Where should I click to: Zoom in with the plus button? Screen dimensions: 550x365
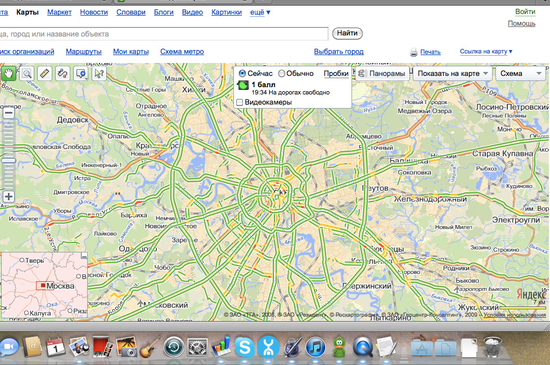pos(8,196)
